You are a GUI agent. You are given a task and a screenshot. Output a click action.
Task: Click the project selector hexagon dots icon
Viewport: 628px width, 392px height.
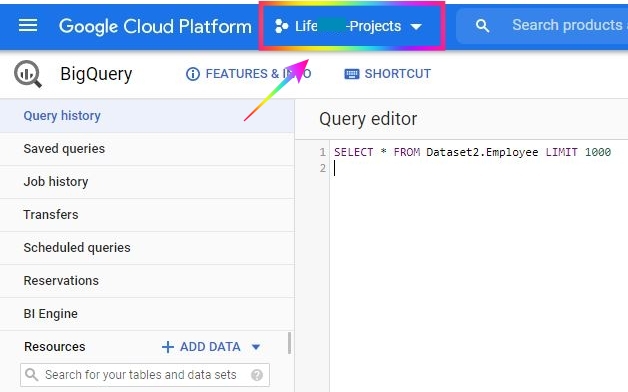click(282, 26)
